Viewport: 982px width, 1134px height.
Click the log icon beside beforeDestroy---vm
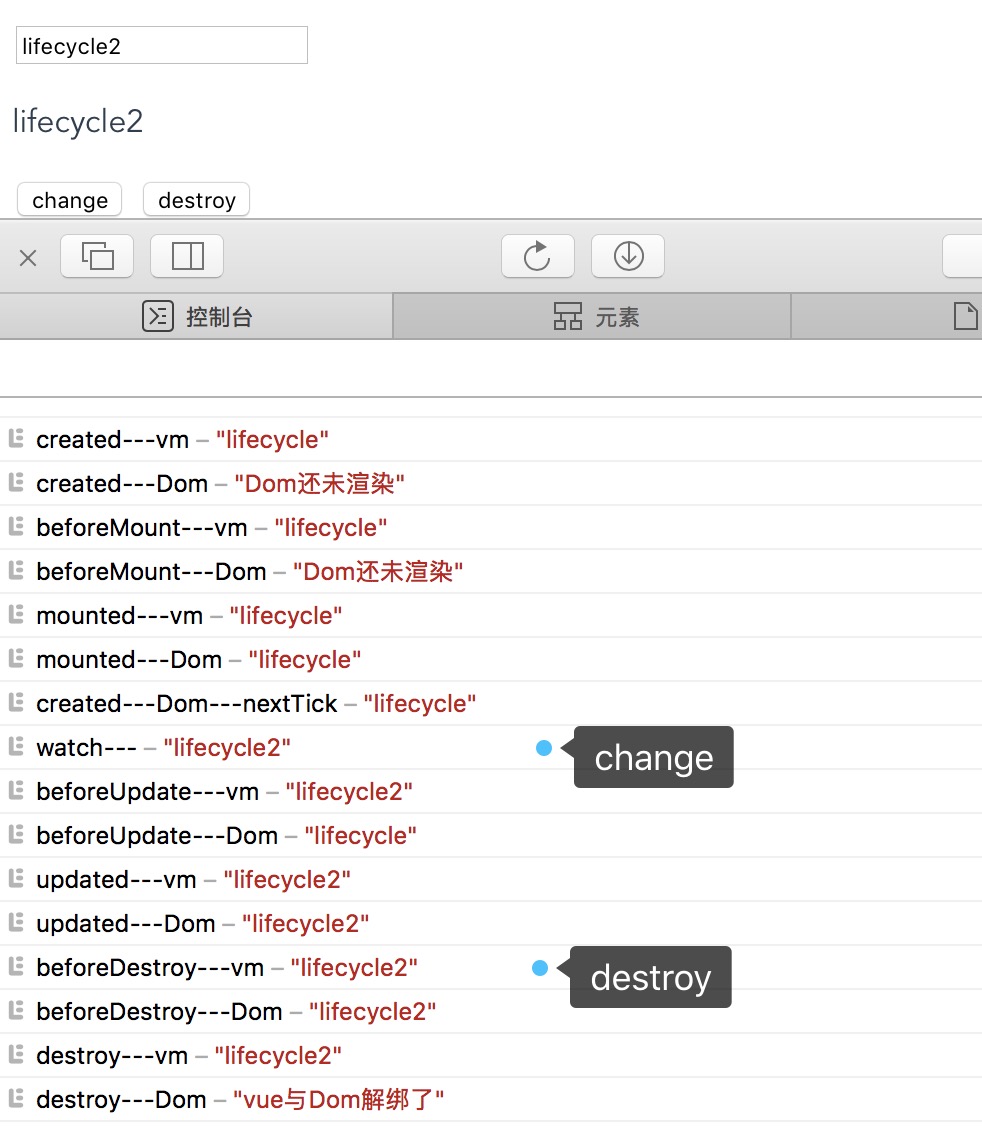pyautogui.click(x=16, y=967)
